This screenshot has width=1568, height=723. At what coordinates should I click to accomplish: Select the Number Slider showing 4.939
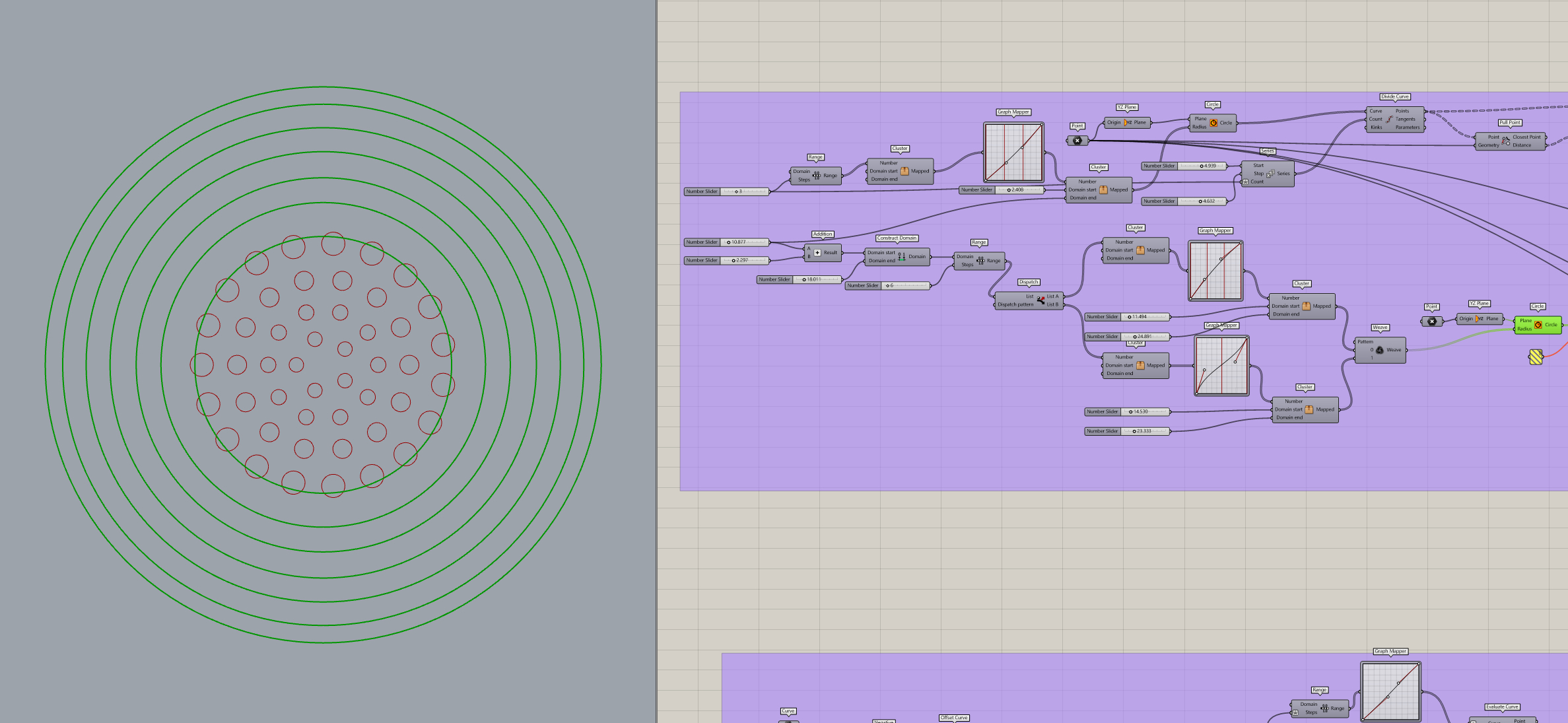coord(1202,166)
